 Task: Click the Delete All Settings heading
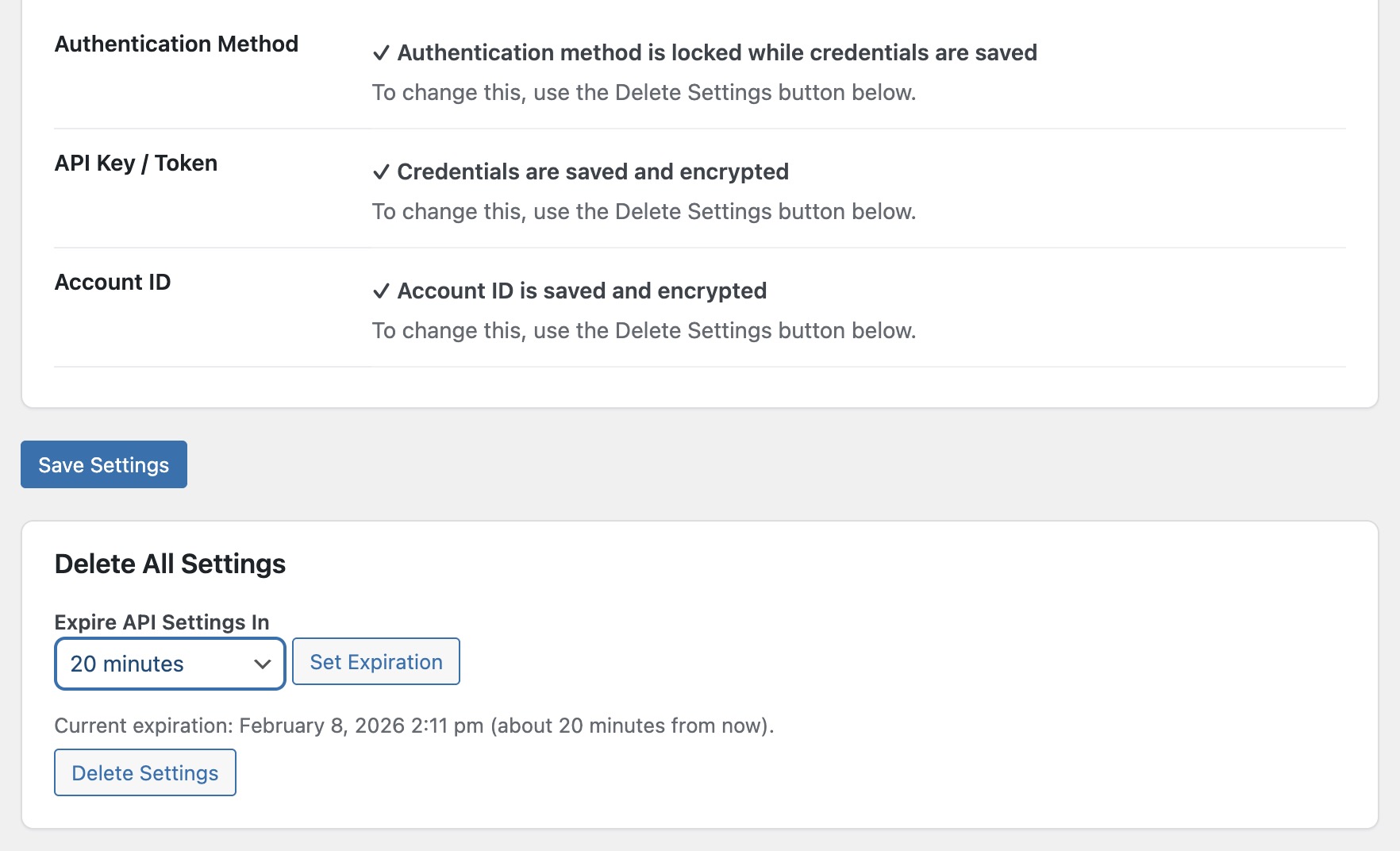click(170, 564)
